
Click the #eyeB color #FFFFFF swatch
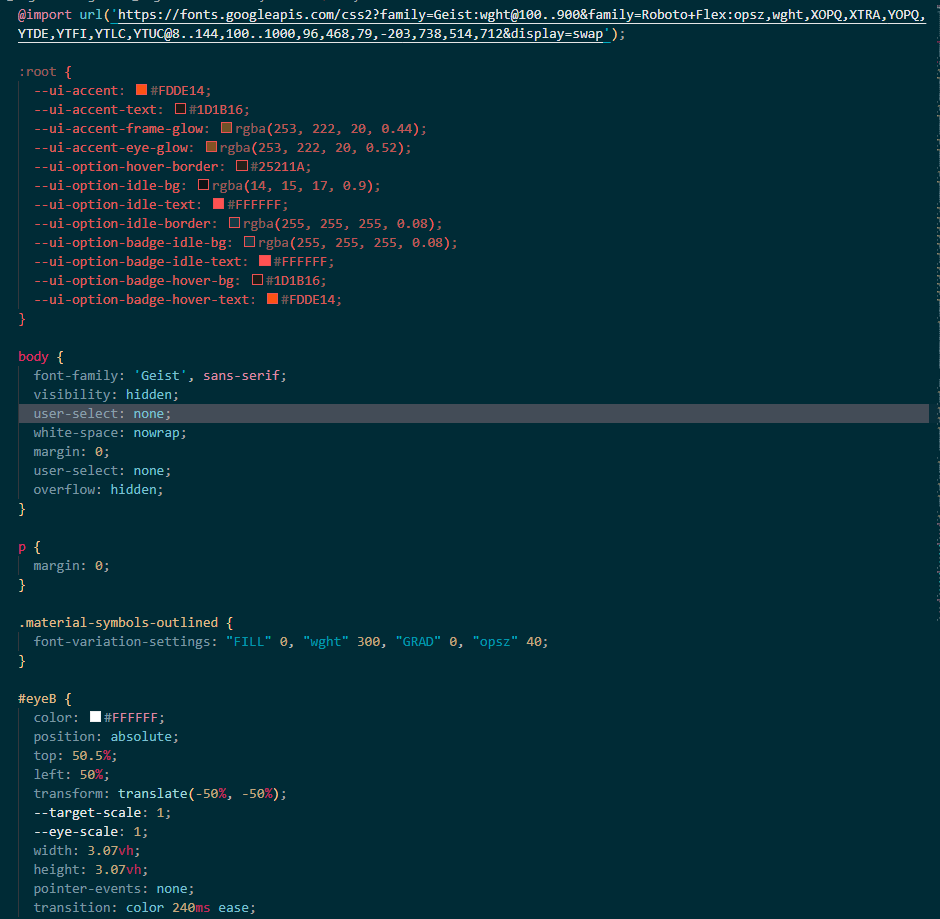click(x=95, y=716)
